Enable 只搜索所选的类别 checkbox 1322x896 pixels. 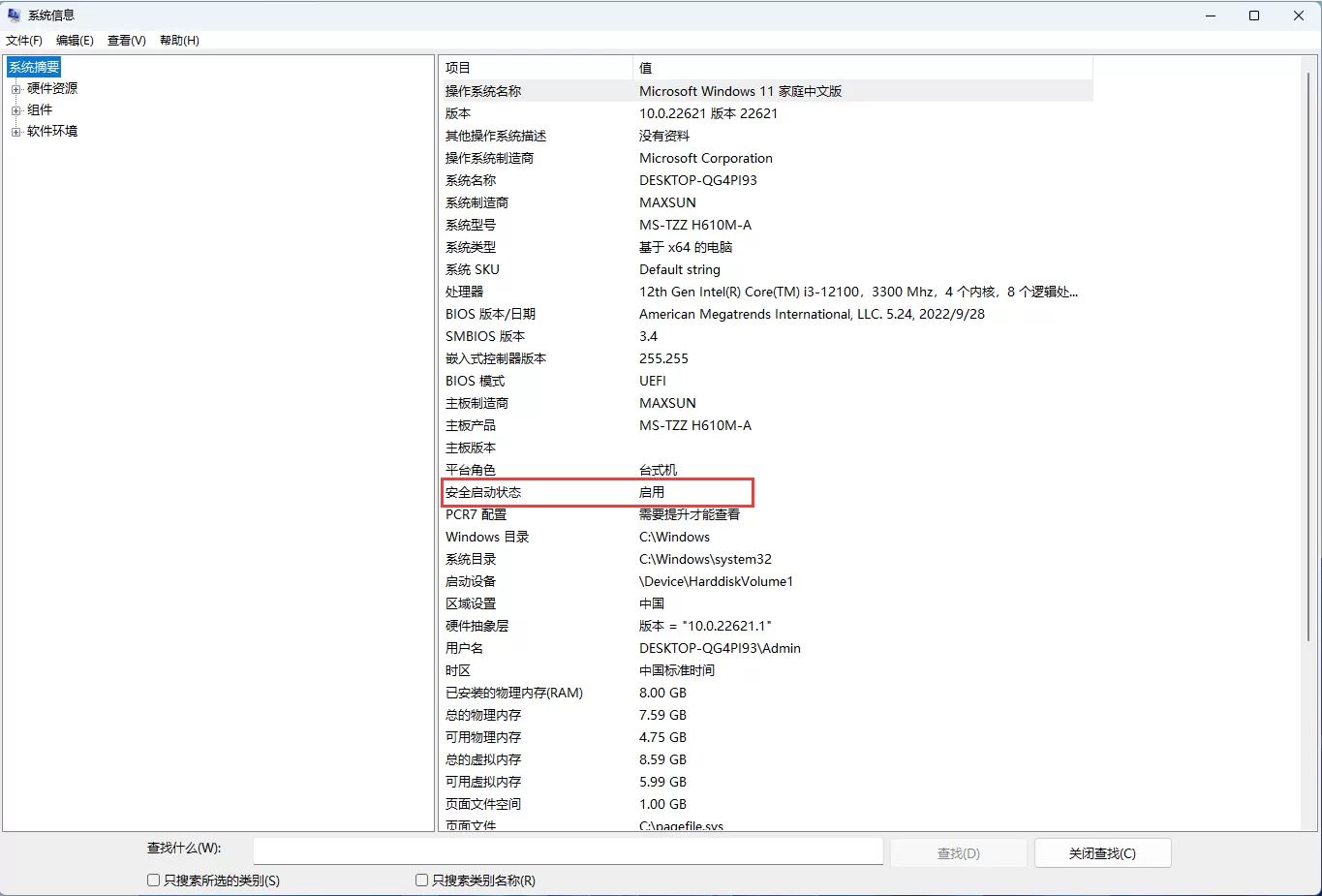click(153, 880)
